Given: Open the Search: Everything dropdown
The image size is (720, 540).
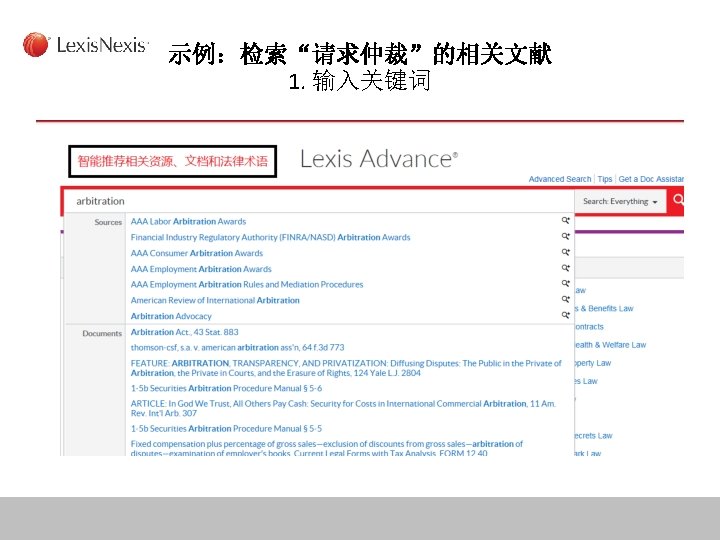Looking at the screenshot, I should 620,201.
